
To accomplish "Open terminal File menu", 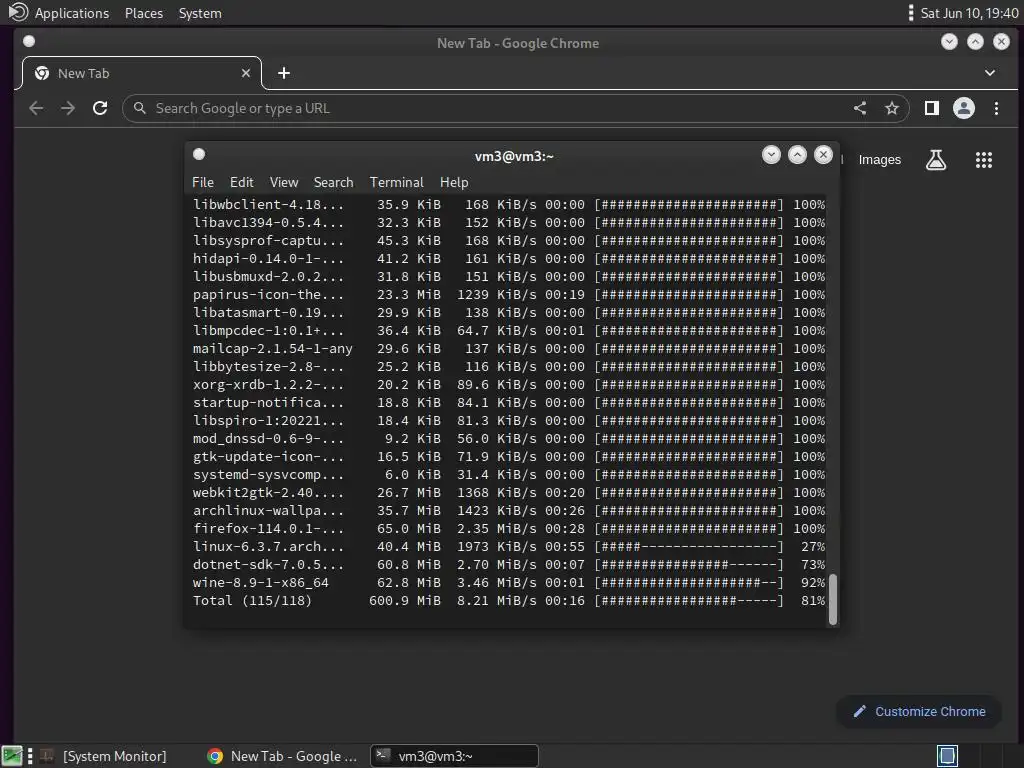I will (202, 182).
